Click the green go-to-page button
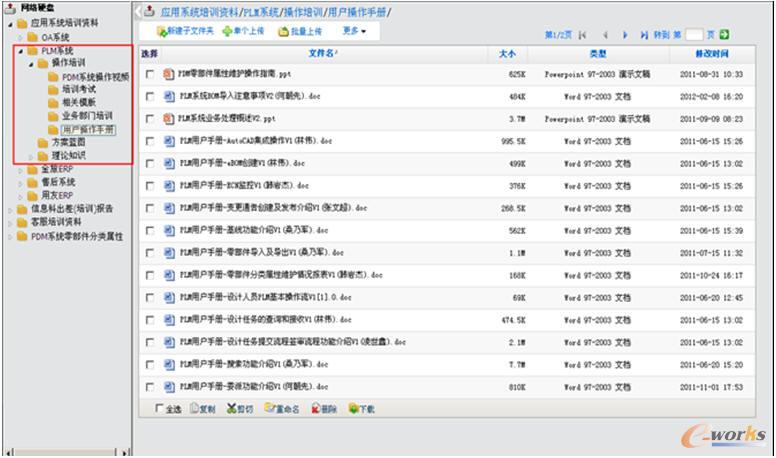776x458 pixels. pyautogui.click(x=724, y=34)
